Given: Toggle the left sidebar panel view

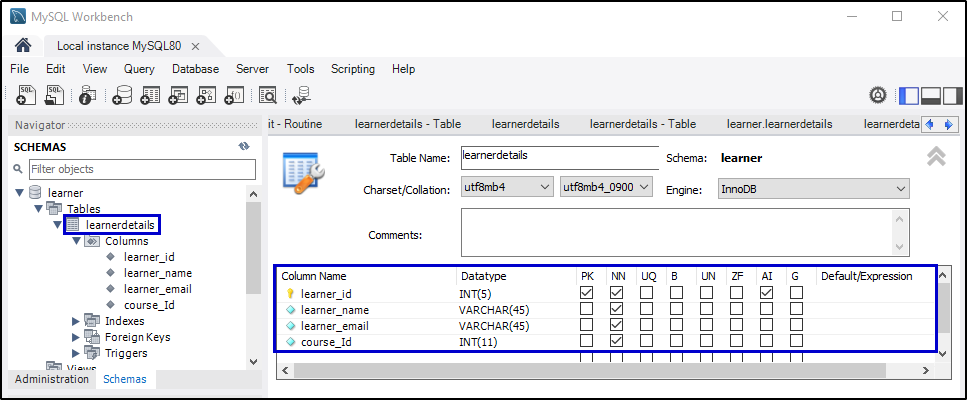Looking at the screenshot, I should [x=908, y=96].
